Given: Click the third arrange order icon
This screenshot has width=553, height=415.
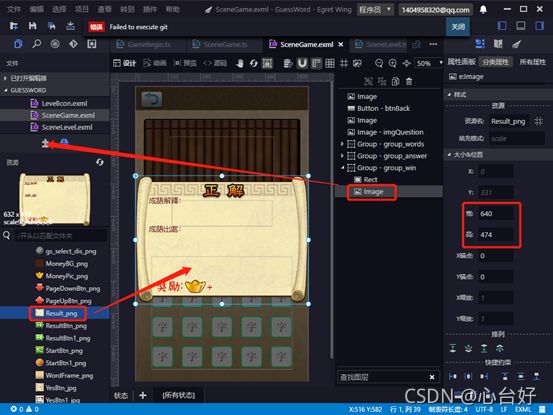Looking at the screenshot, I should 484,348.
